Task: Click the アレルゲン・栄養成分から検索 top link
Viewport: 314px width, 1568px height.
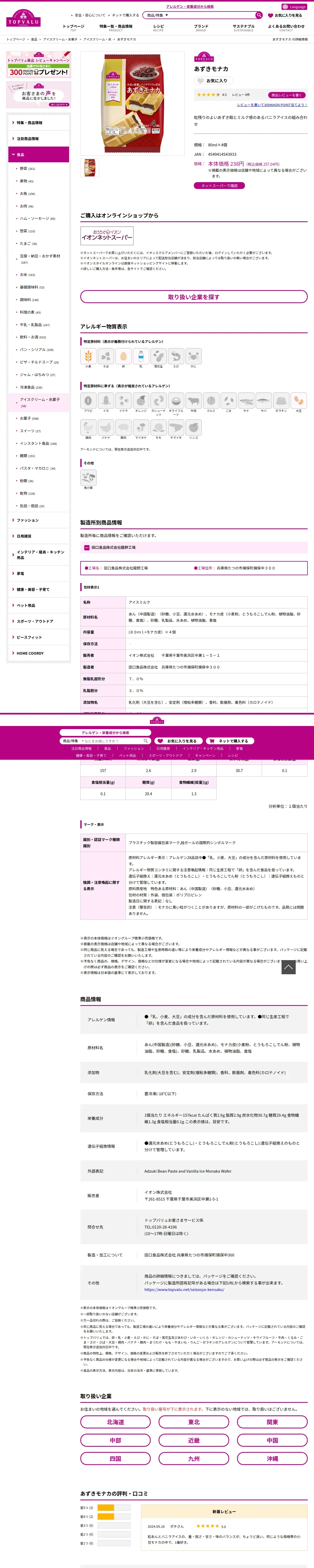Action: click(x=190, y=7)
